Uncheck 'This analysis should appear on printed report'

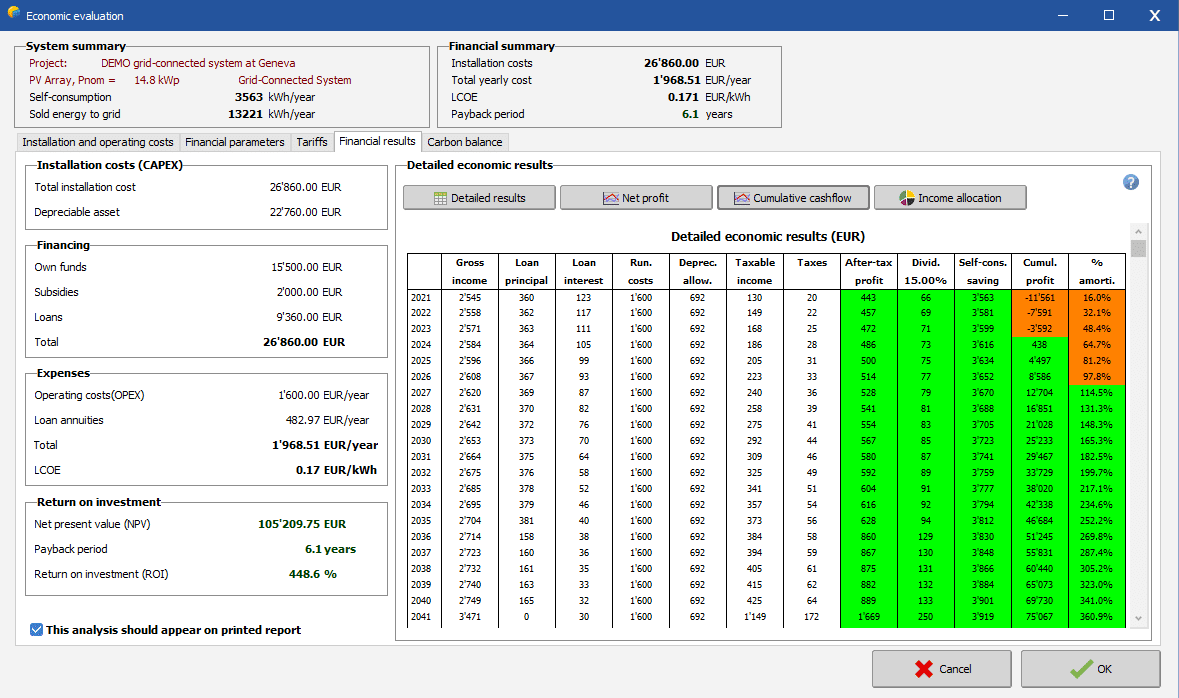[x=37, y=630]
